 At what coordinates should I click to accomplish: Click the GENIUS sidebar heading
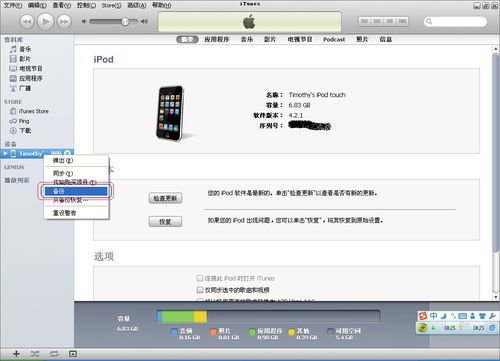pyautogui.click(x=14, y=167)
